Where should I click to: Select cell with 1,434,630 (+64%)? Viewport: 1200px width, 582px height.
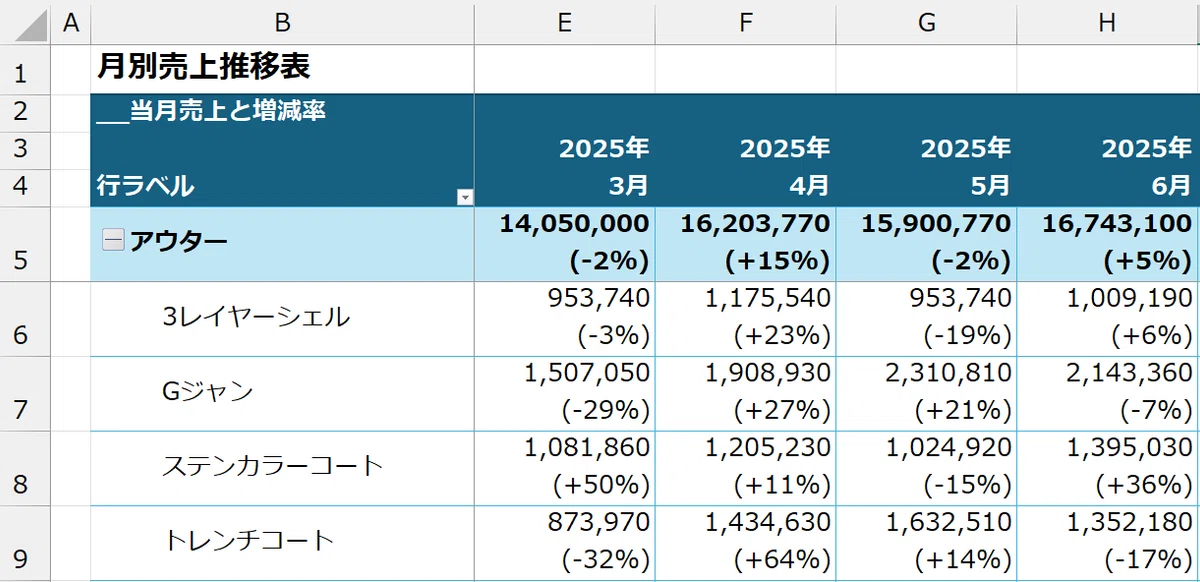click(746, 543)
